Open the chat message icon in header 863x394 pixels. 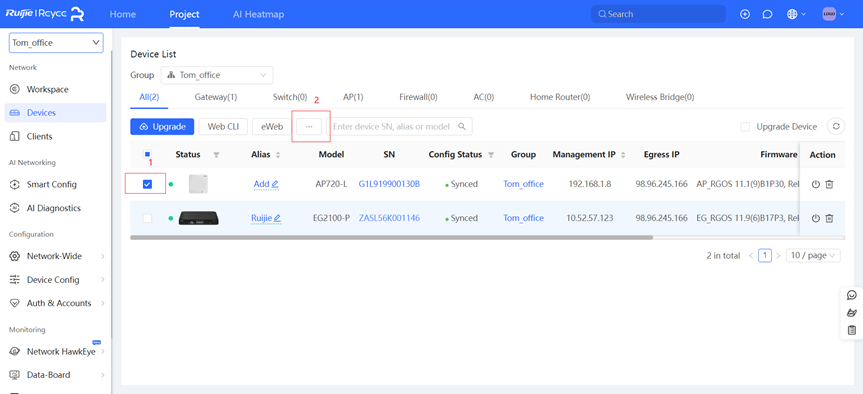click(x=767, y=14)
